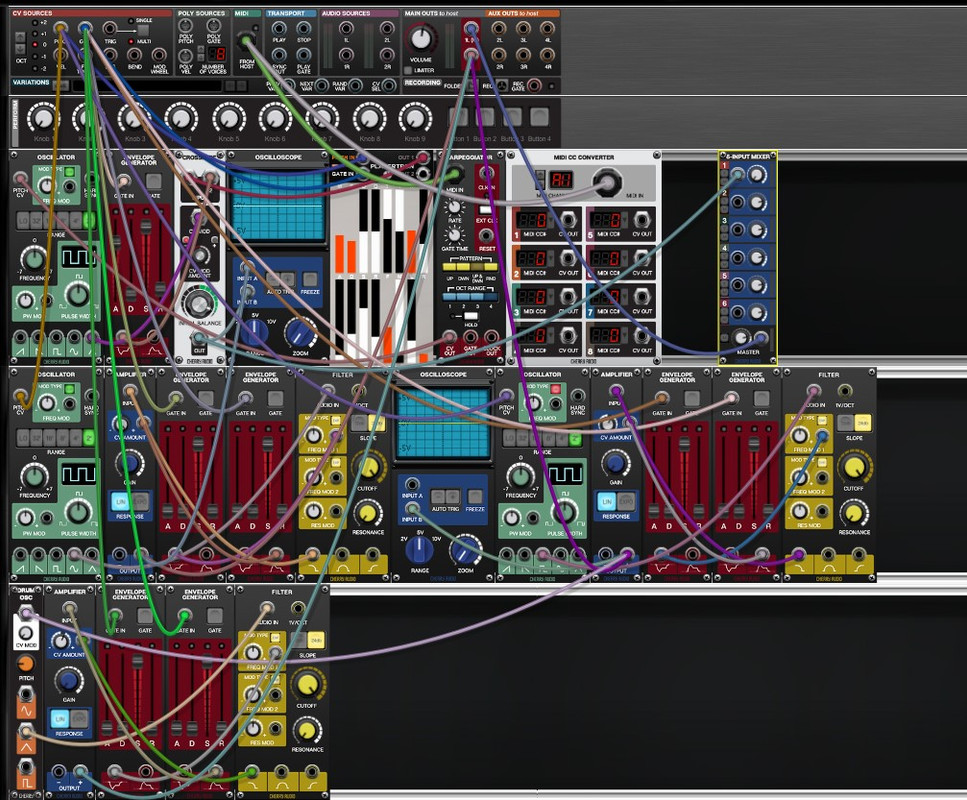This screenshot has width=967, height=800.
Task: Click the OCT down arrow button
Action: coord(20,49)
